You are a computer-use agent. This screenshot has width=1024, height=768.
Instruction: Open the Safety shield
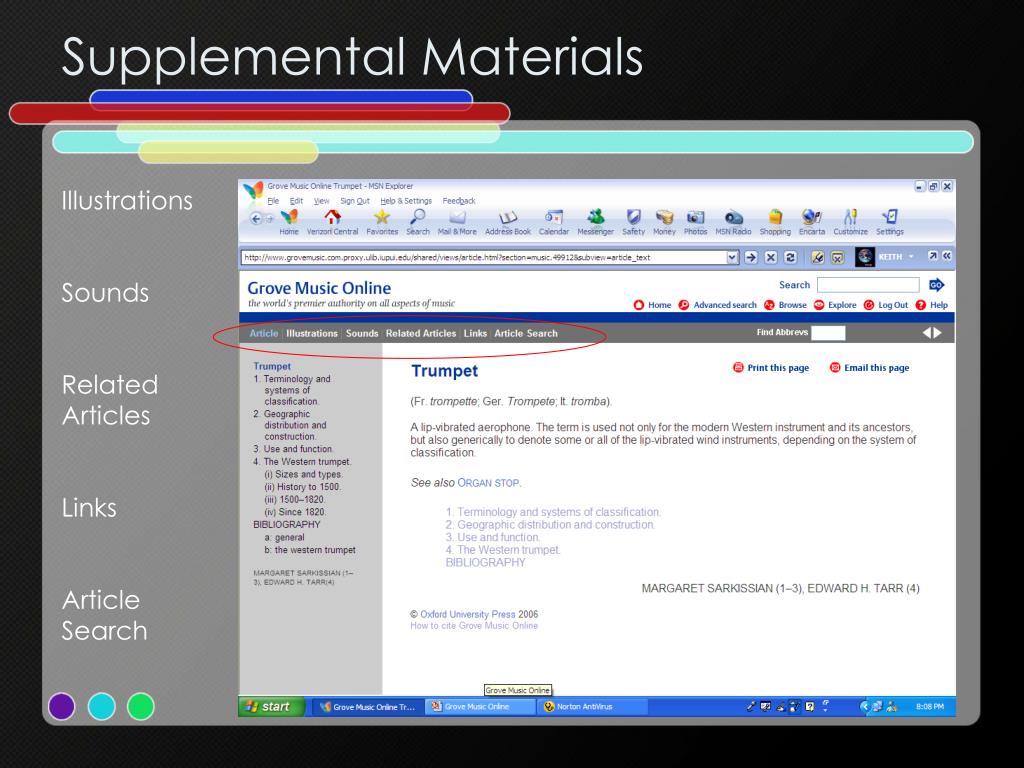click(x=633, y=223)
